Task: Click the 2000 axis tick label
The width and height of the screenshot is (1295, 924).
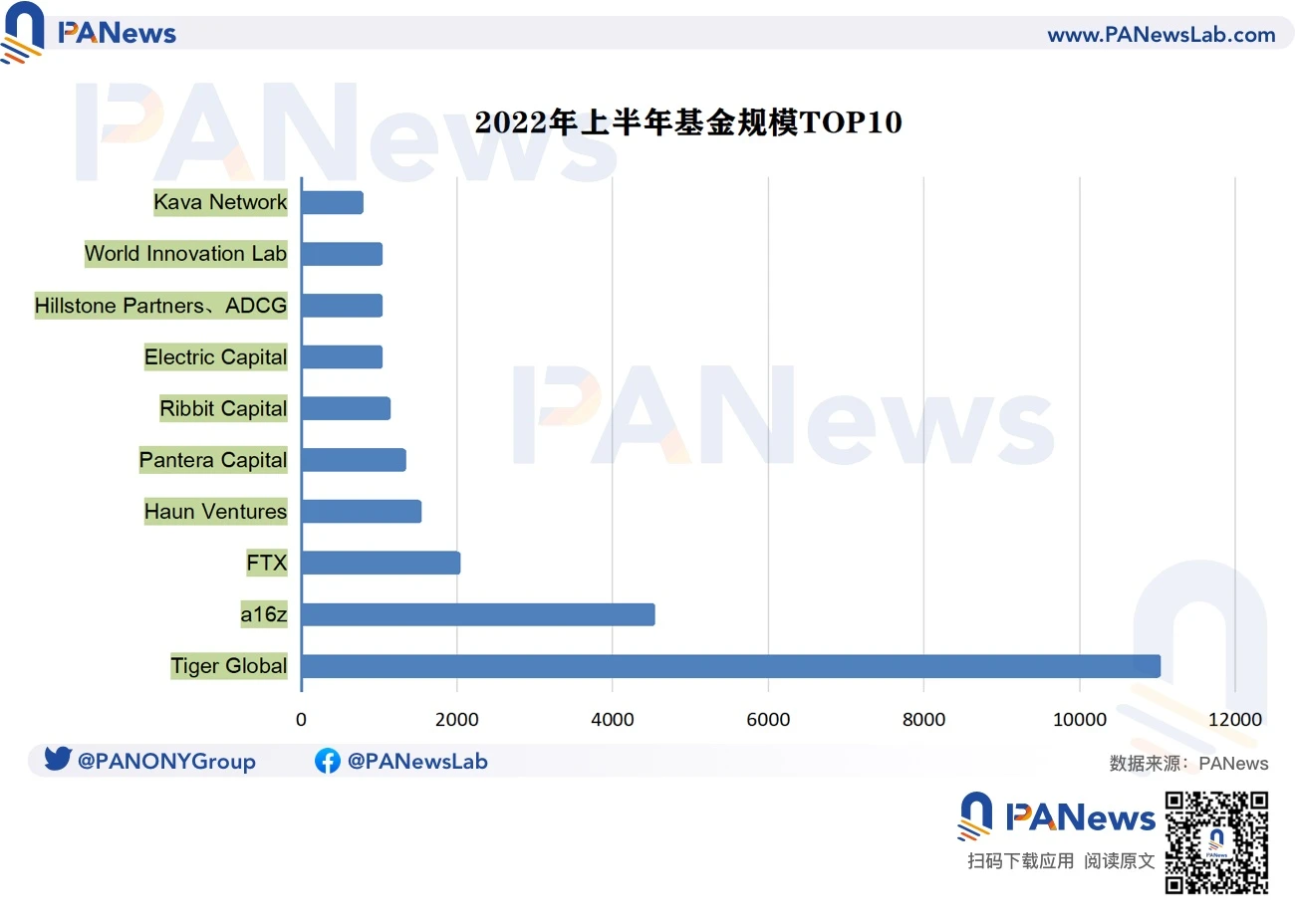Action: [x=456, y=720]
